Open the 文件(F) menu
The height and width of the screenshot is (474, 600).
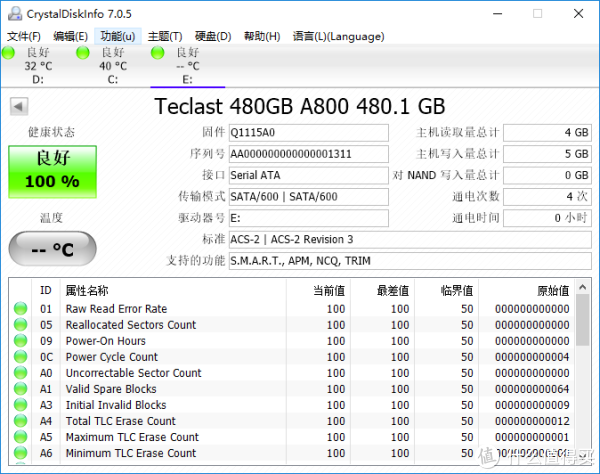(x=24, y=36)
